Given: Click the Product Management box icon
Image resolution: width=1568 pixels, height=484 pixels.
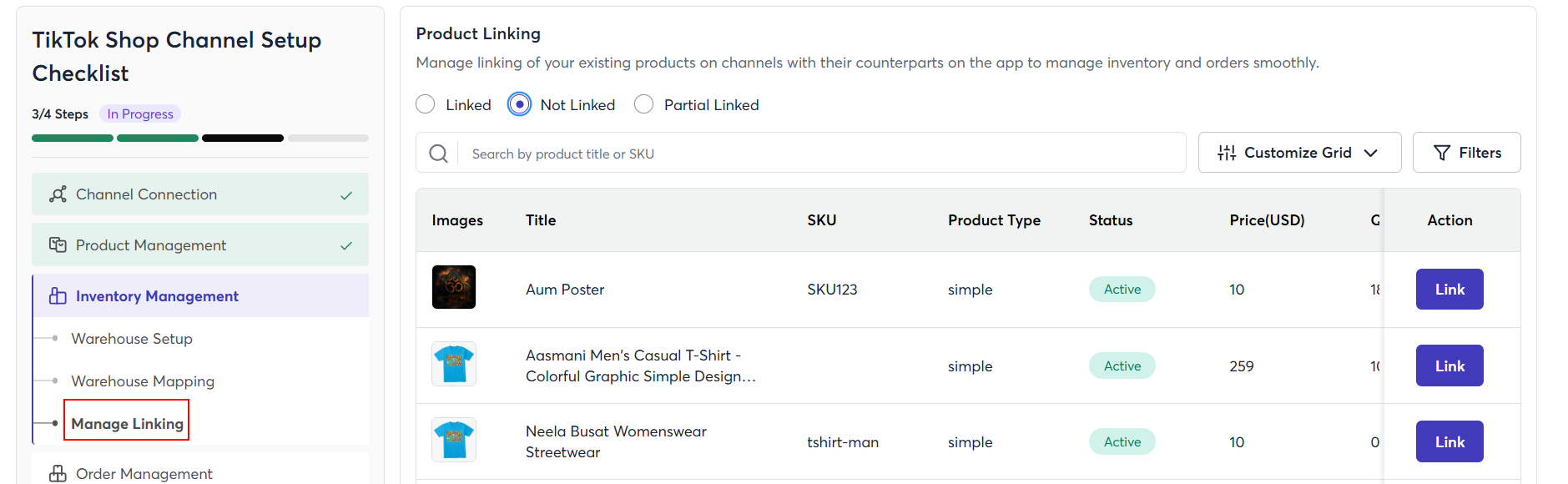Looking at the screenshot, I should [x=58, y=245].
